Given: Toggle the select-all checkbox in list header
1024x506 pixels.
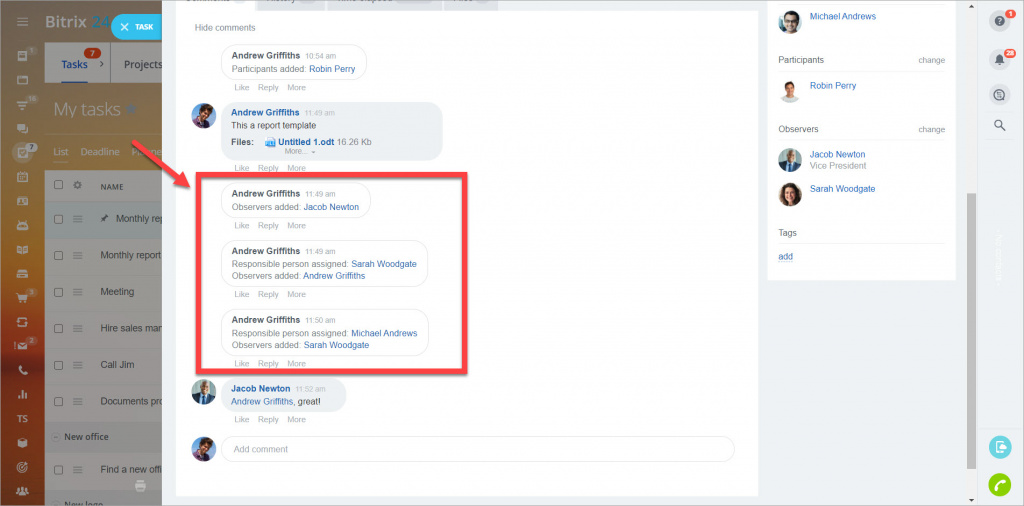Looking at the screenshot, I should coord(58,185).
